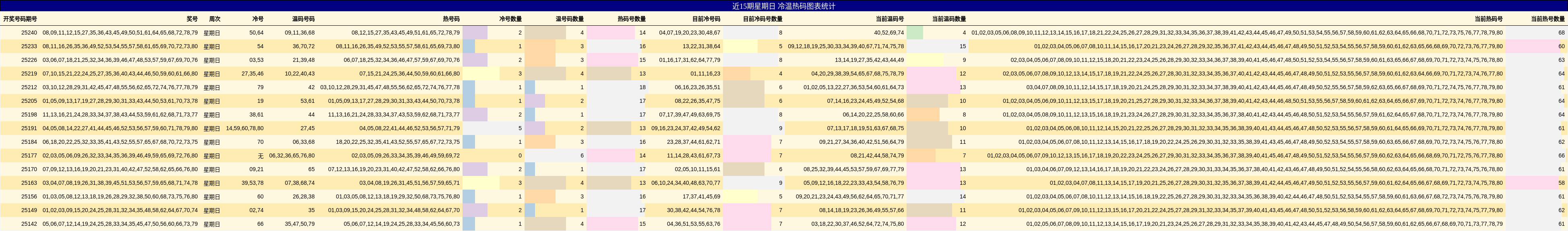Click current warm numbers 06,14,20,22,25,58,60,66
Viewport: 1568px width, 231px height.
[x=874, y=115]
